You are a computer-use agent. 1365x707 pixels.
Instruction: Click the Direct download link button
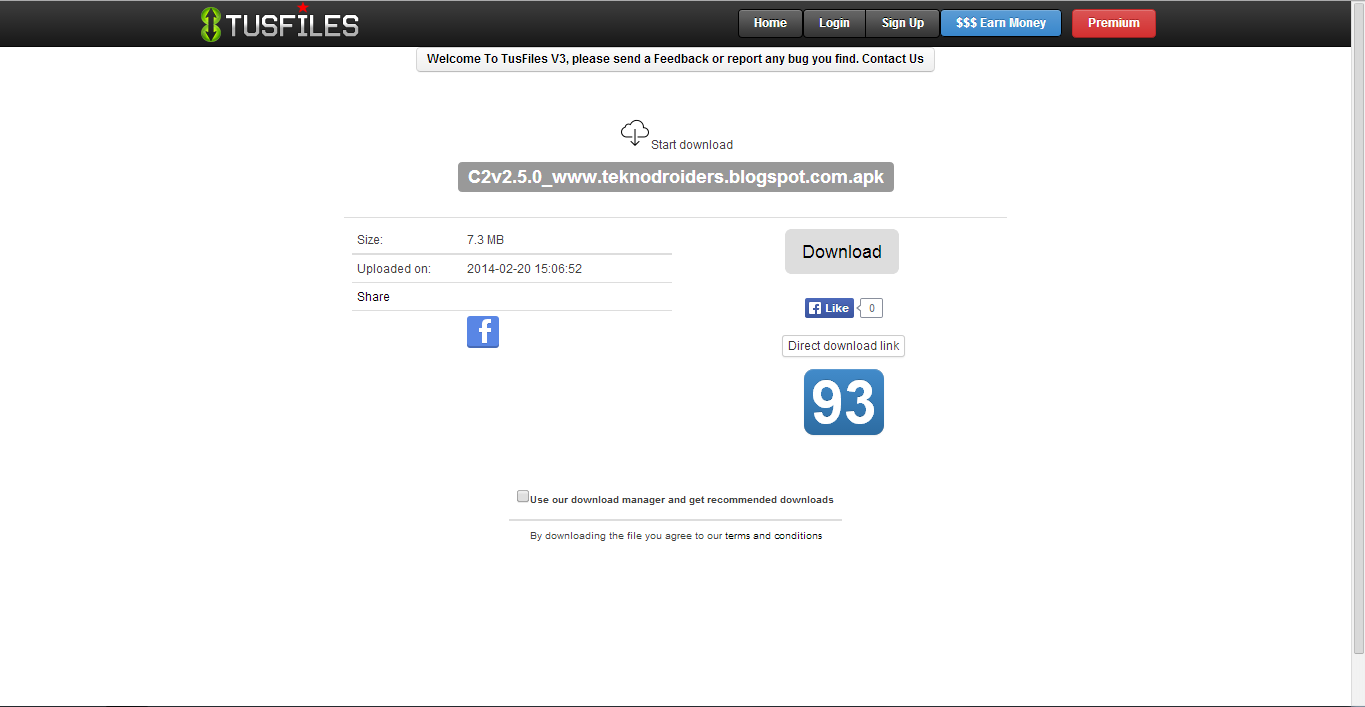tap(842, 345)
